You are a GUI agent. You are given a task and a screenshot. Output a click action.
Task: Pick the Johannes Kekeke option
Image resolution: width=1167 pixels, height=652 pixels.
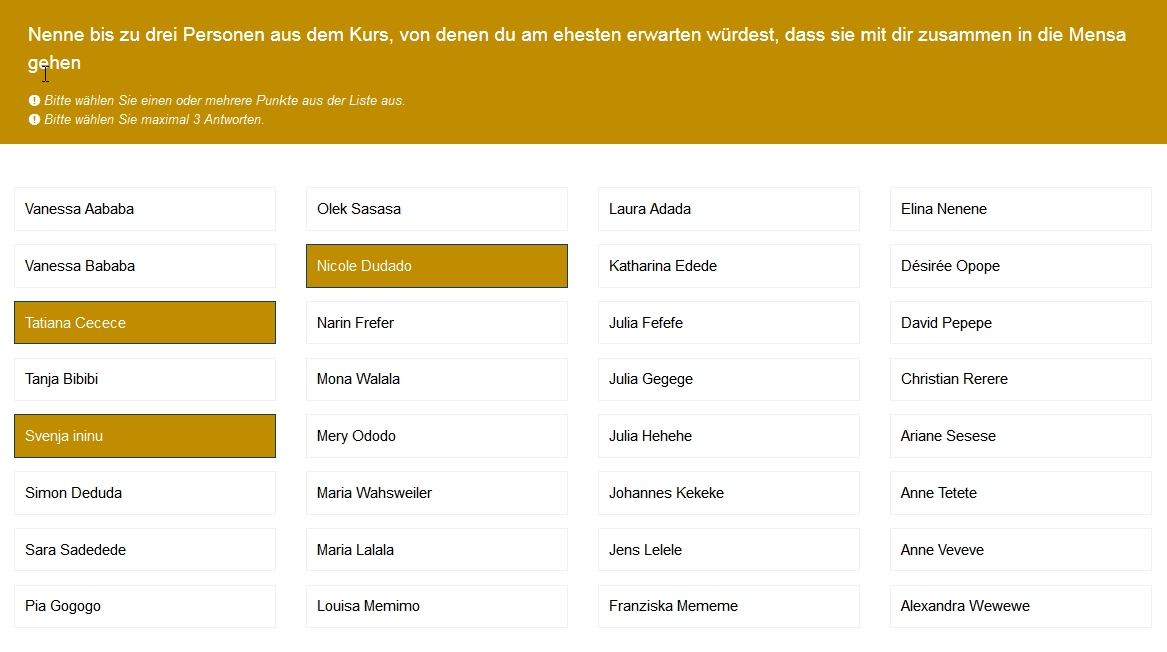point(729,493)
